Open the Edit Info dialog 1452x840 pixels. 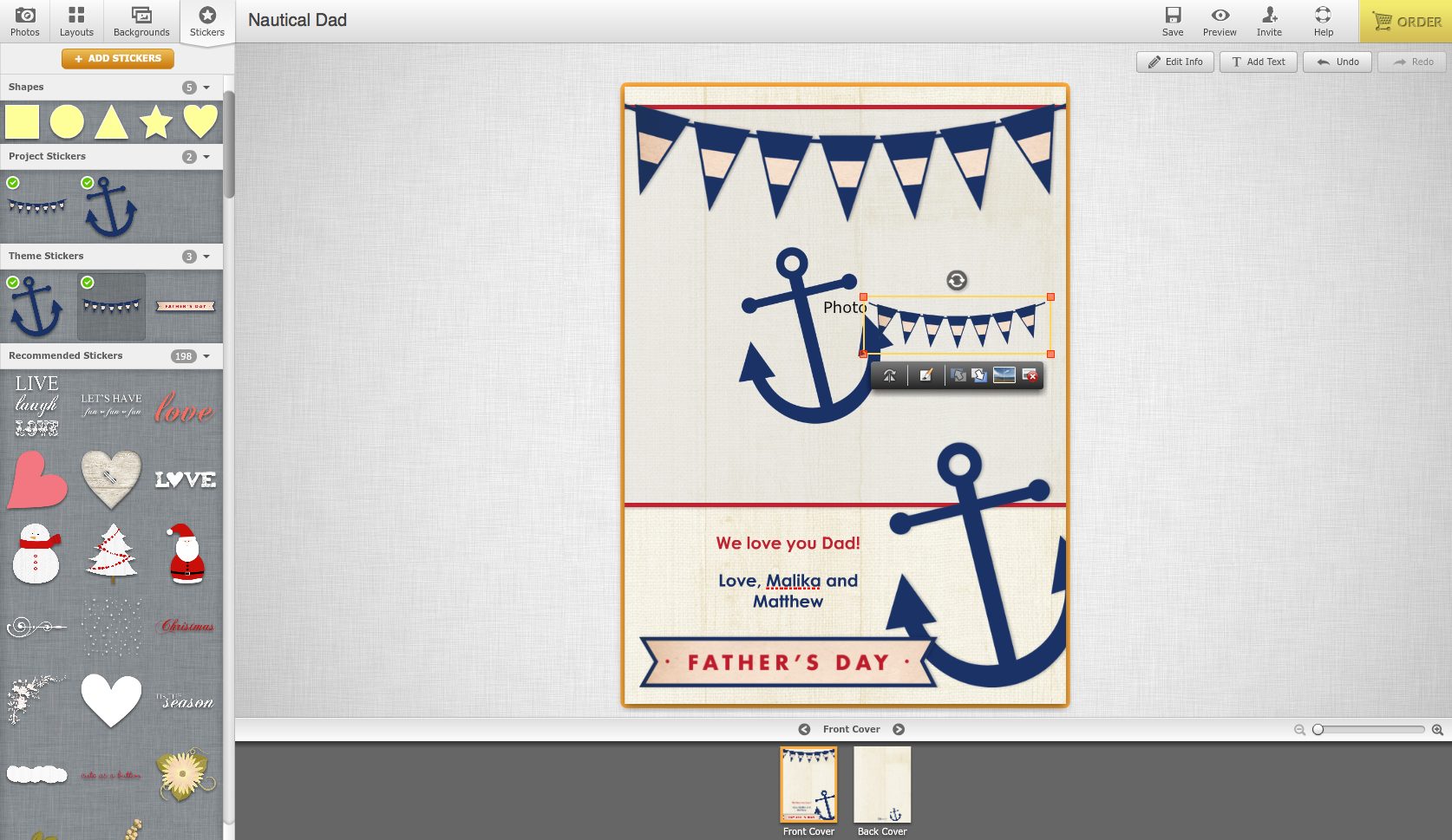(1174, 62)
